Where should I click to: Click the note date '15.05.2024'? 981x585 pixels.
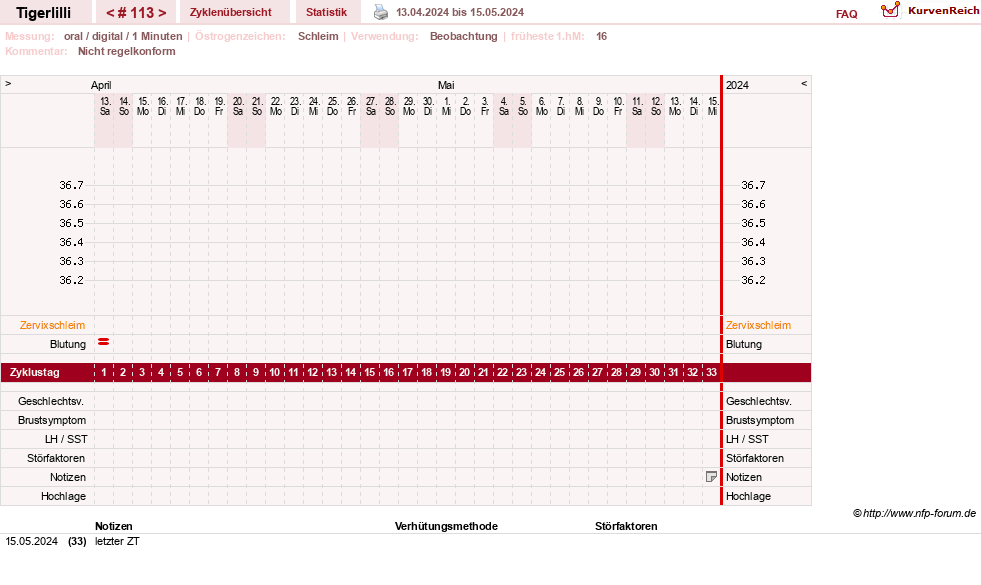pos(31,541)
